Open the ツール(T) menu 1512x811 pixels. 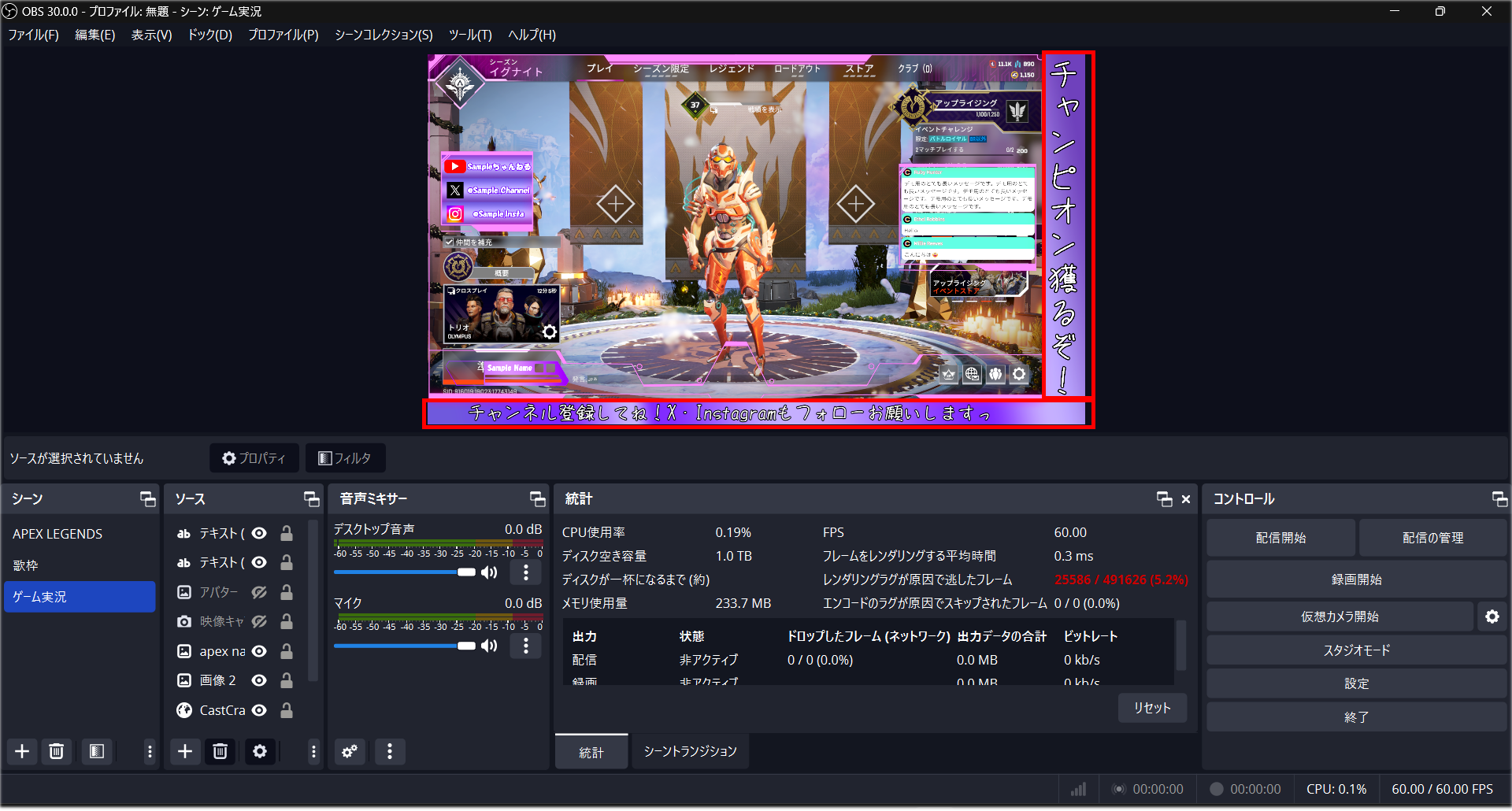470,35
